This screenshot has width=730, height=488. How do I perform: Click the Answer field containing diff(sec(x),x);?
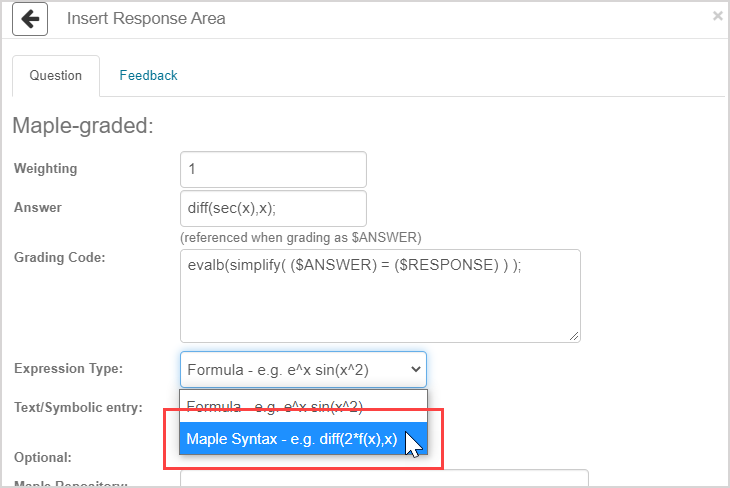pos(273,208)
